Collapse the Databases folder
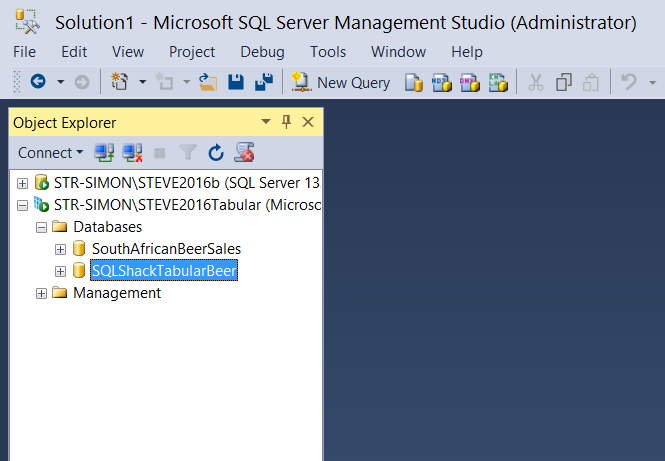 tap(41, 227)
